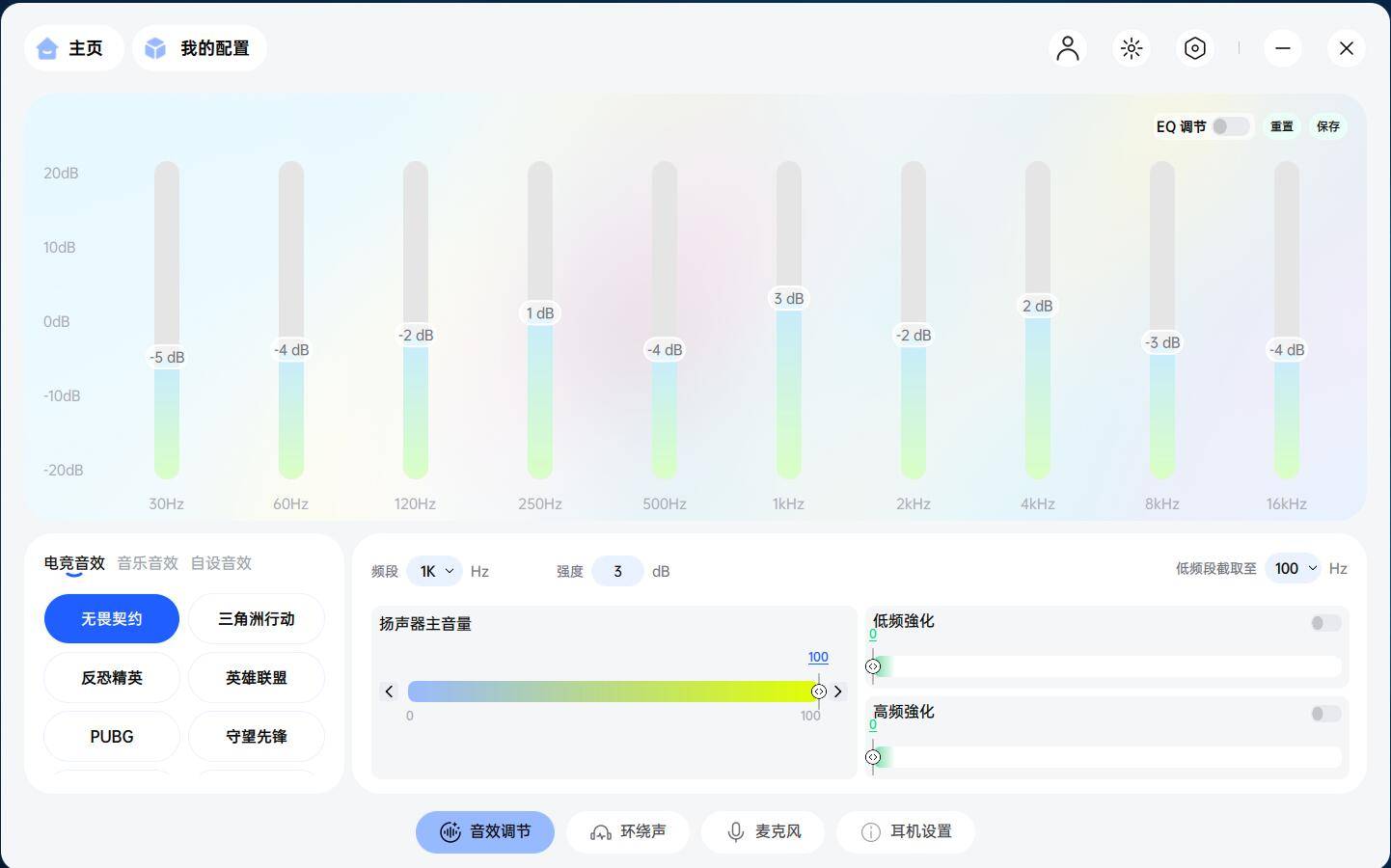Click the 重置 reset button
This screenshot has height=868, width=1391.
[1281, 126]
